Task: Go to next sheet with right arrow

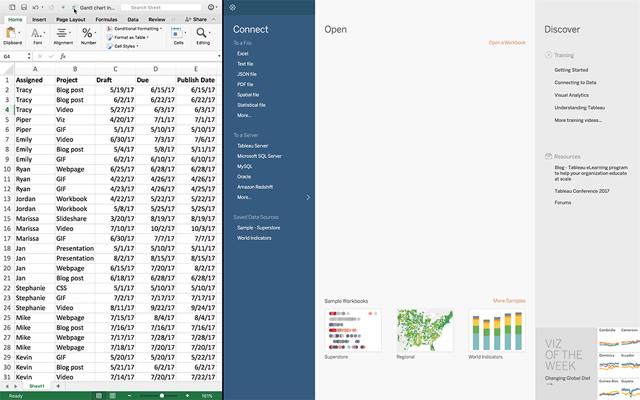Action: 16,386
